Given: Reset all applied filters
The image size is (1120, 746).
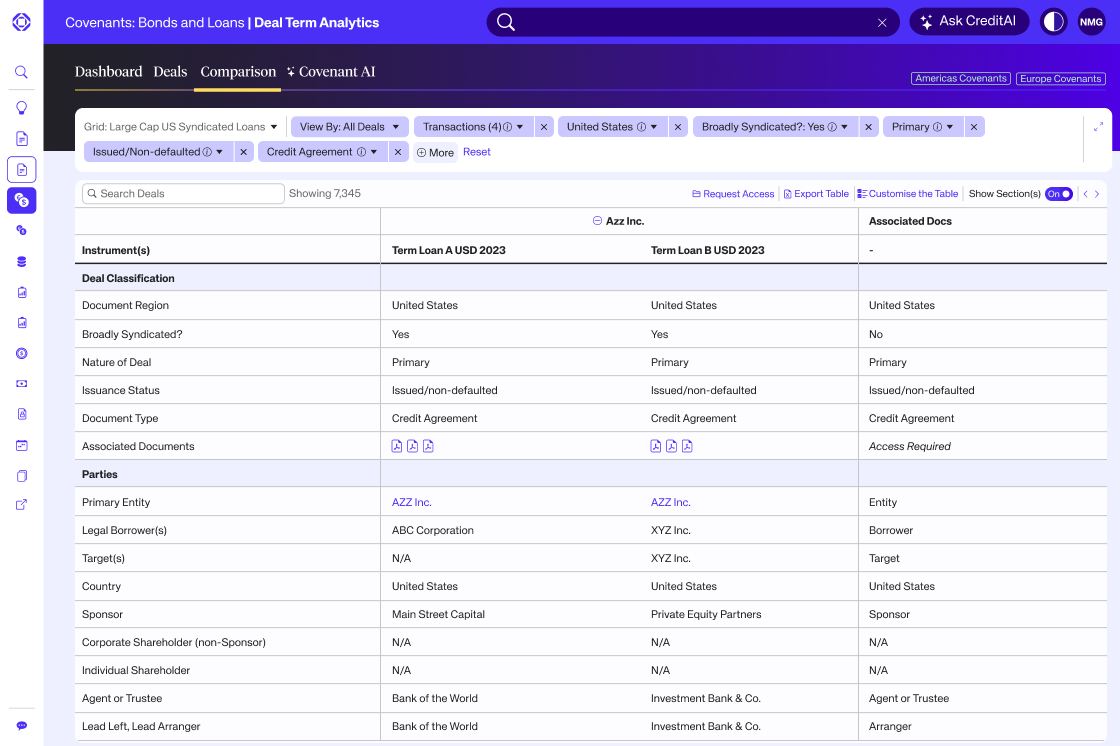Looking at the screenshot, I should 476,152.
